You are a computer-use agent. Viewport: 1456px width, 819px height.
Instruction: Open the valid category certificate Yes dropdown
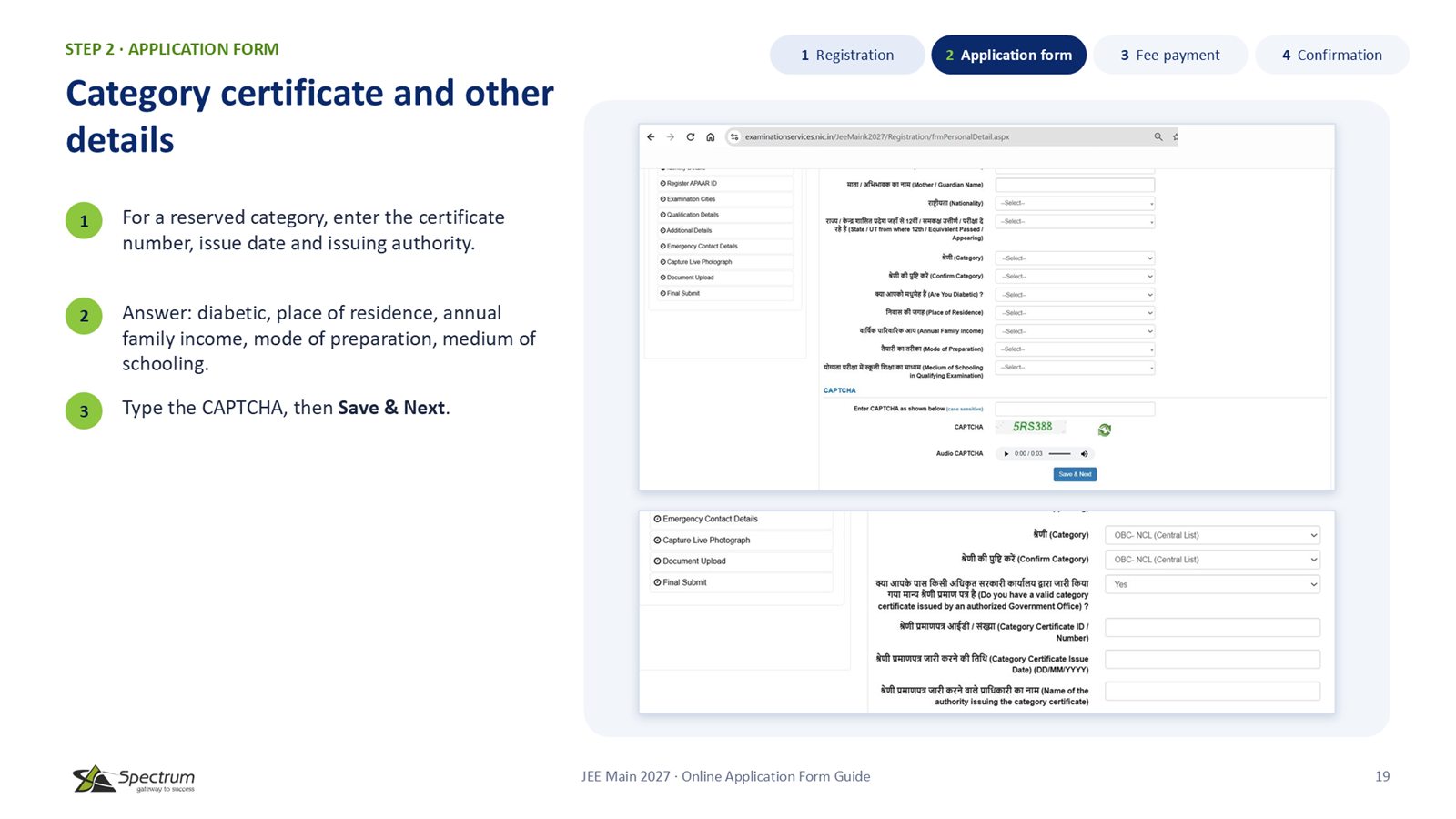pos(1212,584)
